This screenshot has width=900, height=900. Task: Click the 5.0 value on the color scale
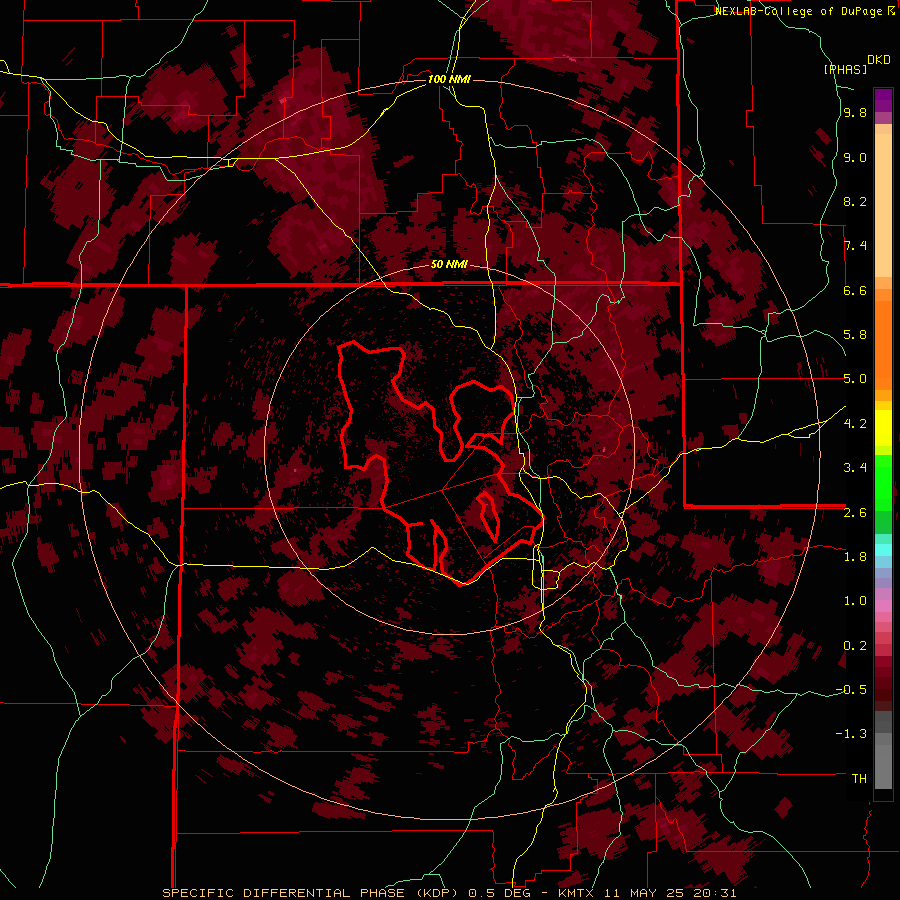click(855, 379)
